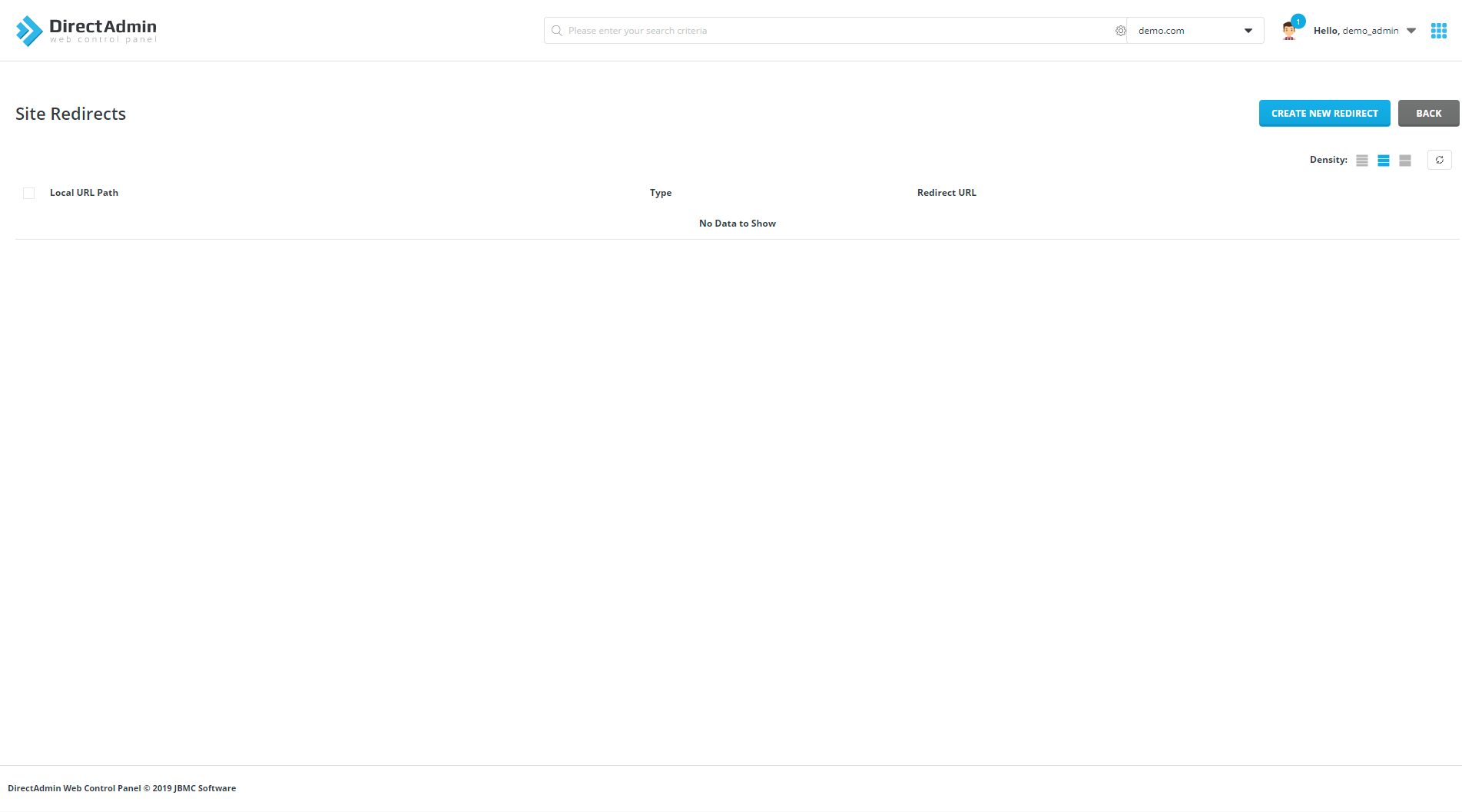Sort by Local URL Path column
The image size is (1462, 812).
coord(84,193)
